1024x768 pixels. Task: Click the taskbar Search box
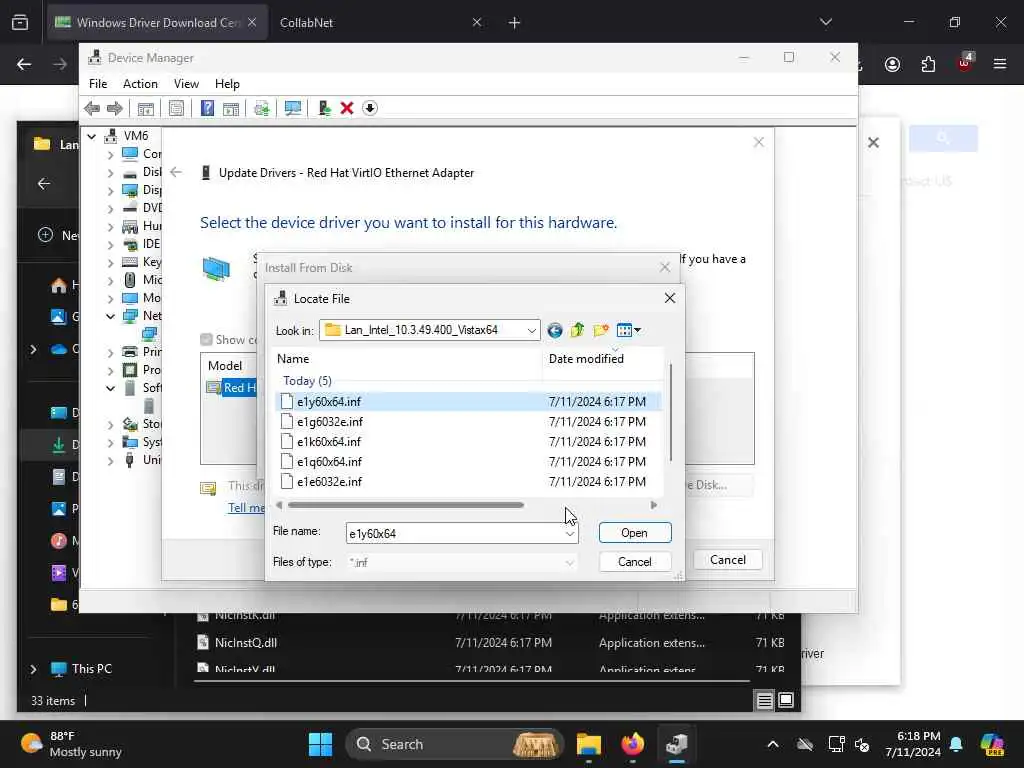tap(455, 744)
